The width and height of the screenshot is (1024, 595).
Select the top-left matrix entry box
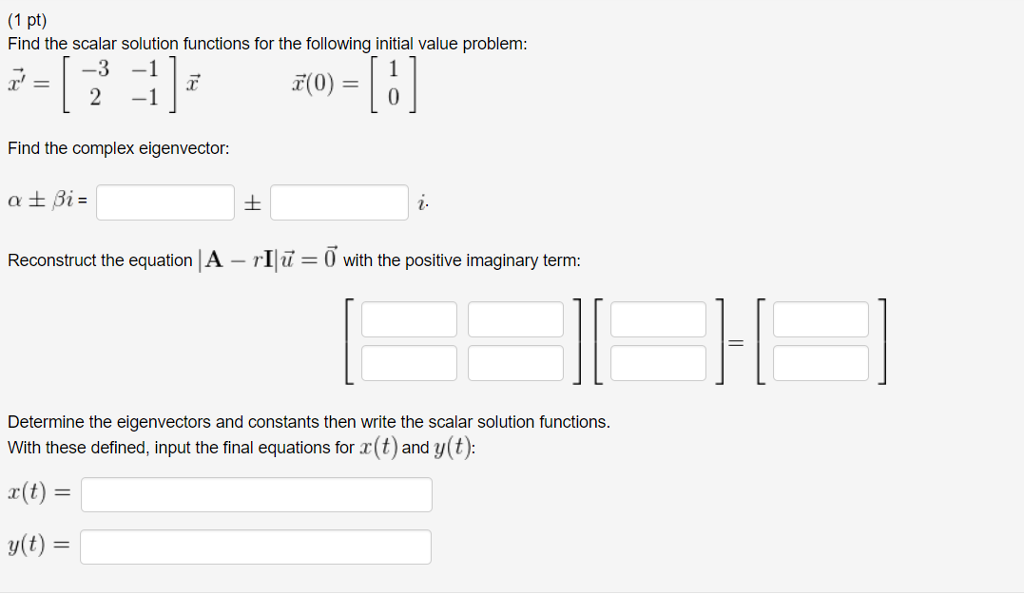click(410, 318)
